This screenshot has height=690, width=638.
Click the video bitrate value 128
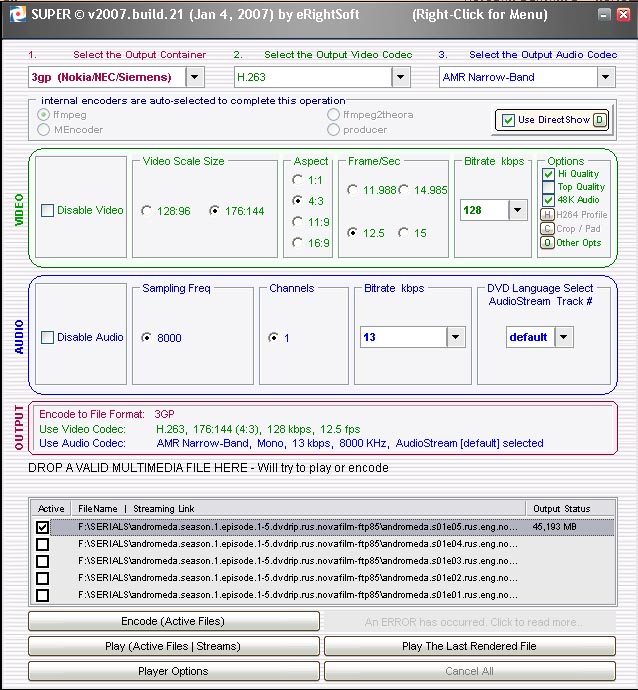473,210
